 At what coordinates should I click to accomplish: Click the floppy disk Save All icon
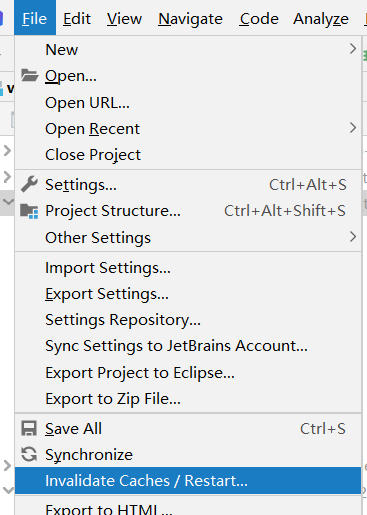29,428
